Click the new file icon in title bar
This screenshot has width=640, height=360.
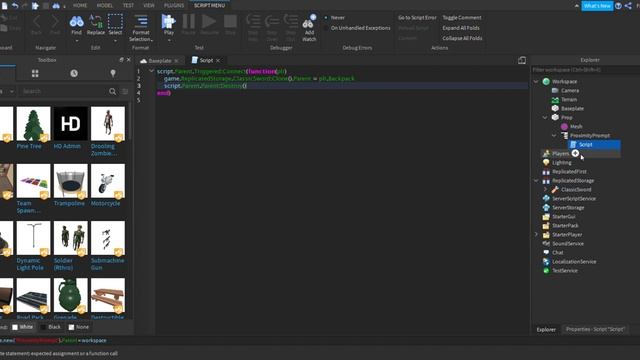pyautogui.click(x=4, y=6)
